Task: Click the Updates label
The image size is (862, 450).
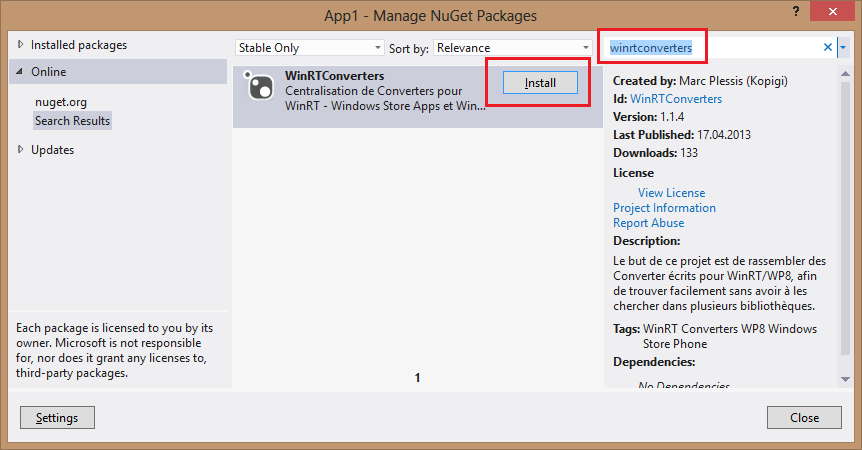Action: (52, 150)
